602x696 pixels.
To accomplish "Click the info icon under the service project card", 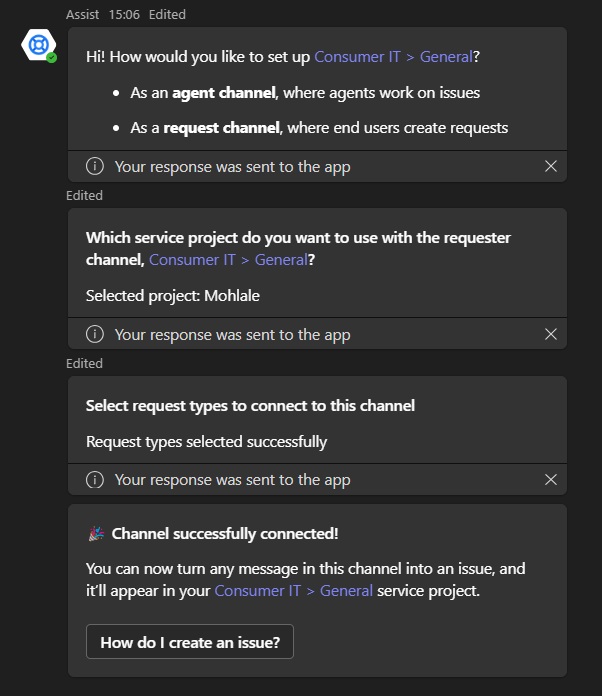I will click(95, 335).
